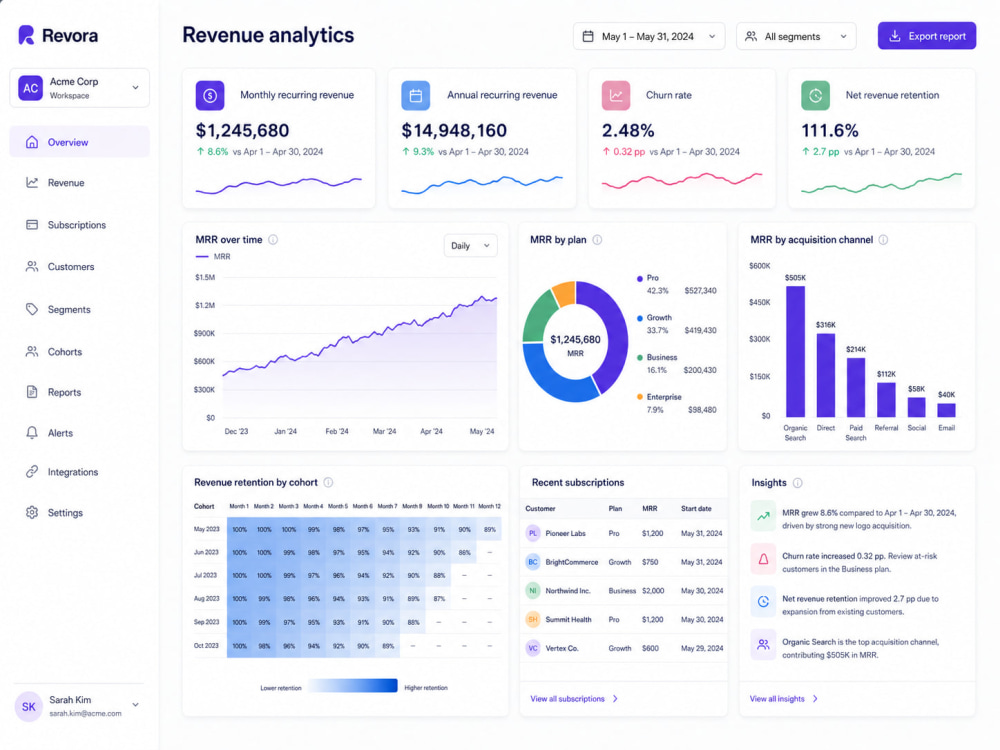Click the Export report button

coord(927,36)
